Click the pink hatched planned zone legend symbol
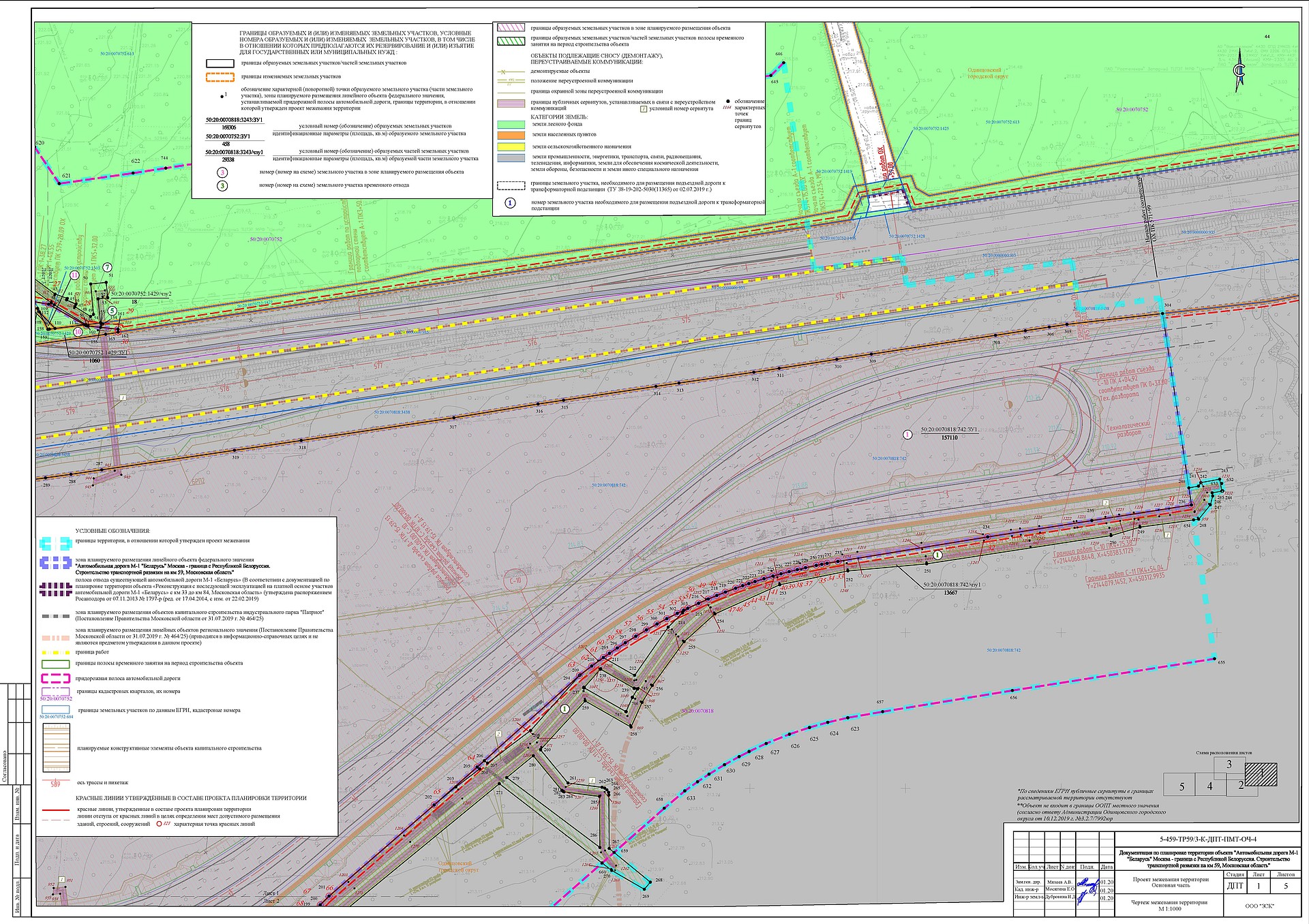The width and height of the screenshot is (1309, 924). (511, 28)
